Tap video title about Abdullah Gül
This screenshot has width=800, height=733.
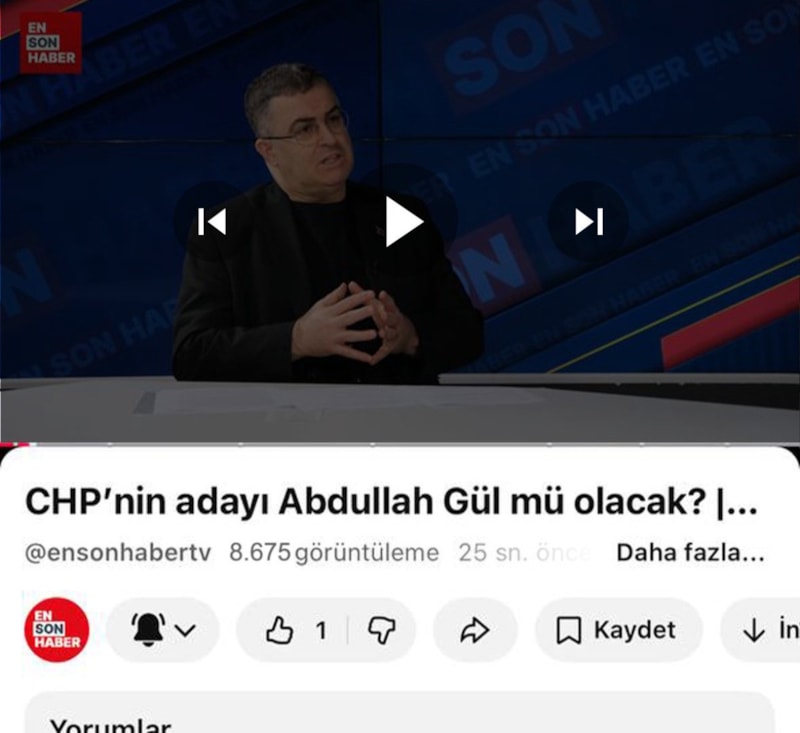[x=392, y=502]
